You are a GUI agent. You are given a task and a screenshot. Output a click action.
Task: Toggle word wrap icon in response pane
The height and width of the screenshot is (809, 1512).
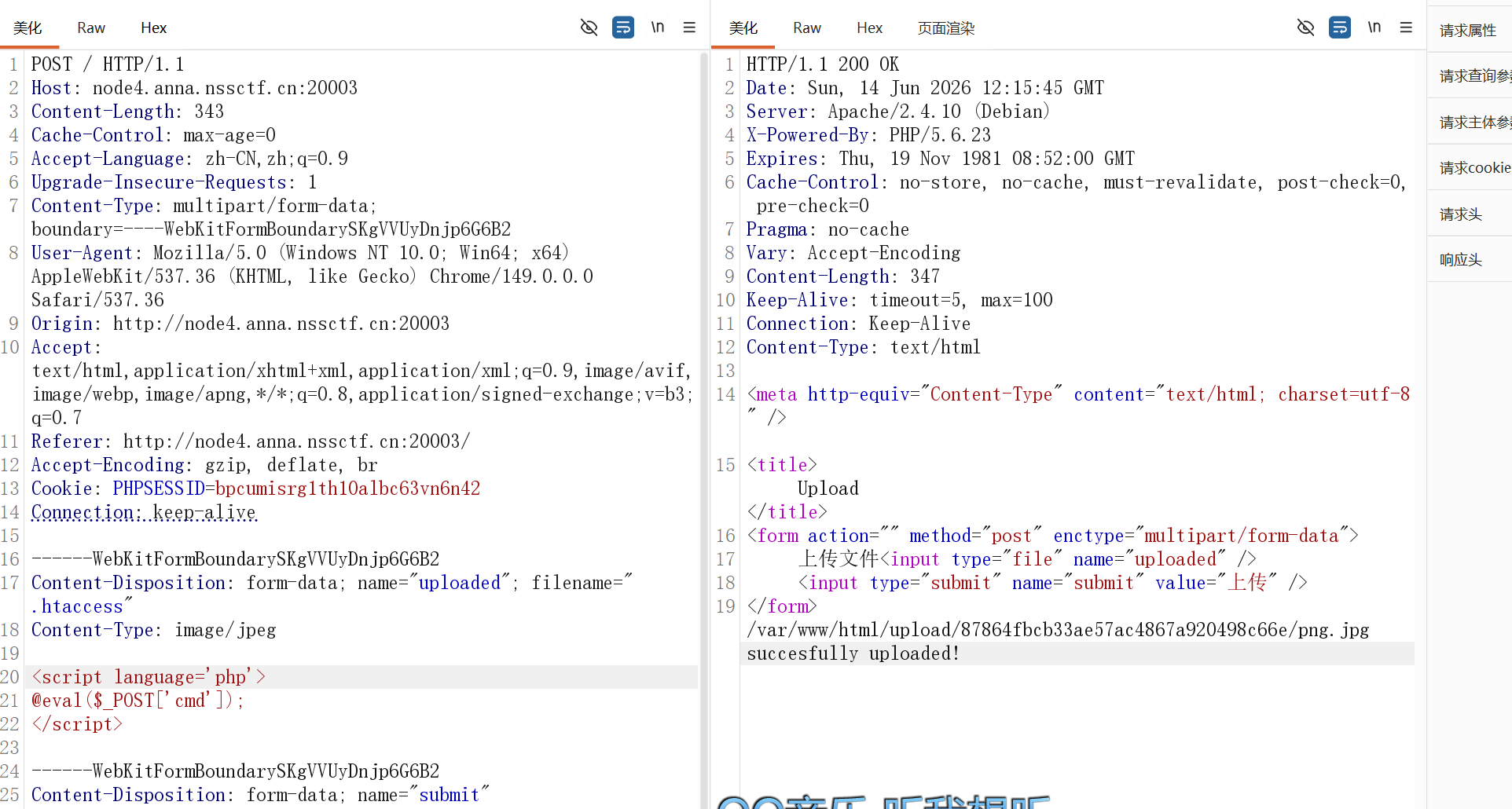(1340, 27)
